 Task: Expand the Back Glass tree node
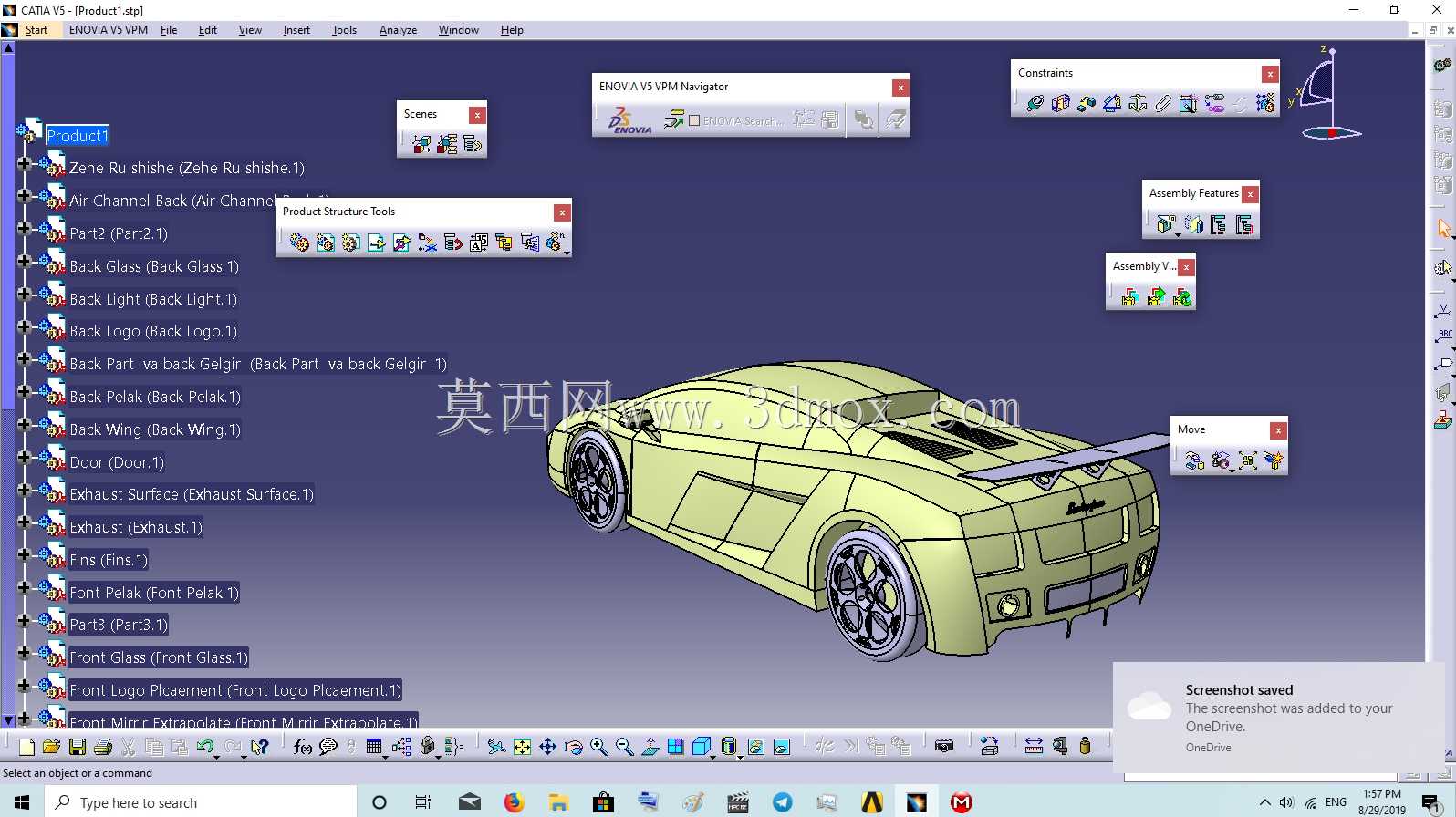[x=25, y=263]
